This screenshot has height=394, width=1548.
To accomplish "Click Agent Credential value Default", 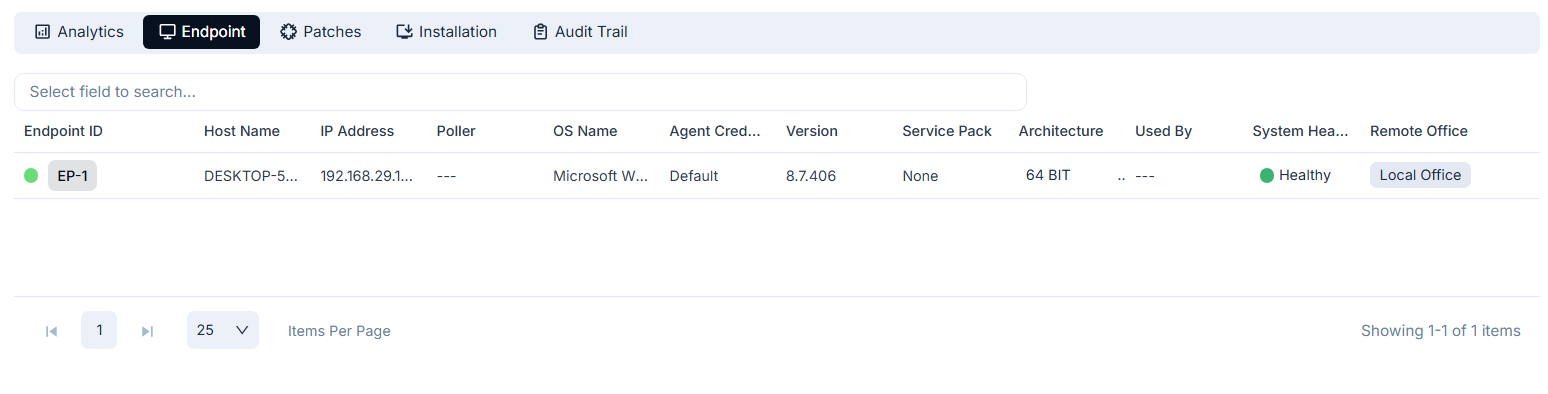I will coord(694,176).
